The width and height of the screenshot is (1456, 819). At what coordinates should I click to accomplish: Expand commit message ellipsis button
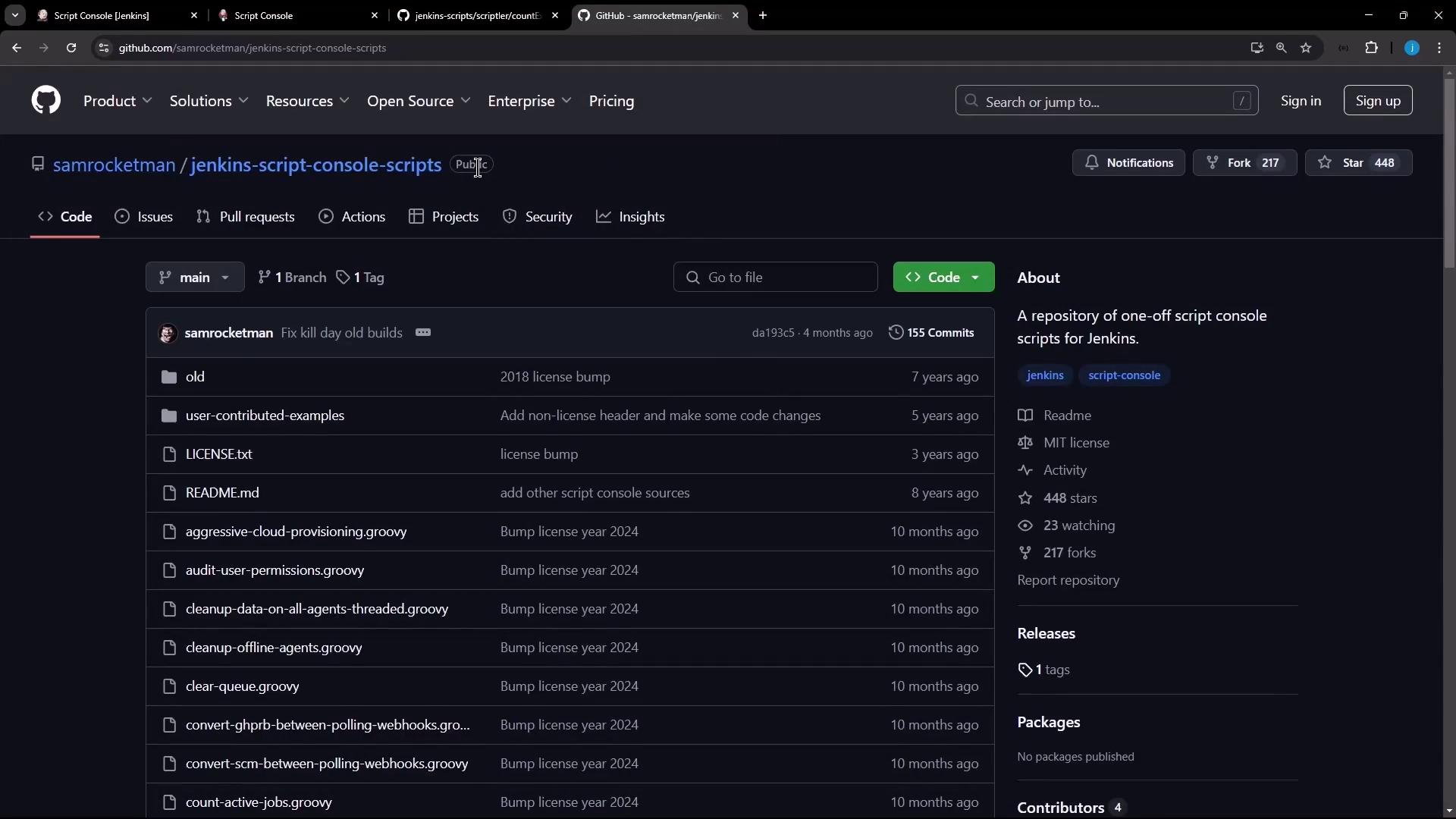pyautogui.click(x=423, y=333)
